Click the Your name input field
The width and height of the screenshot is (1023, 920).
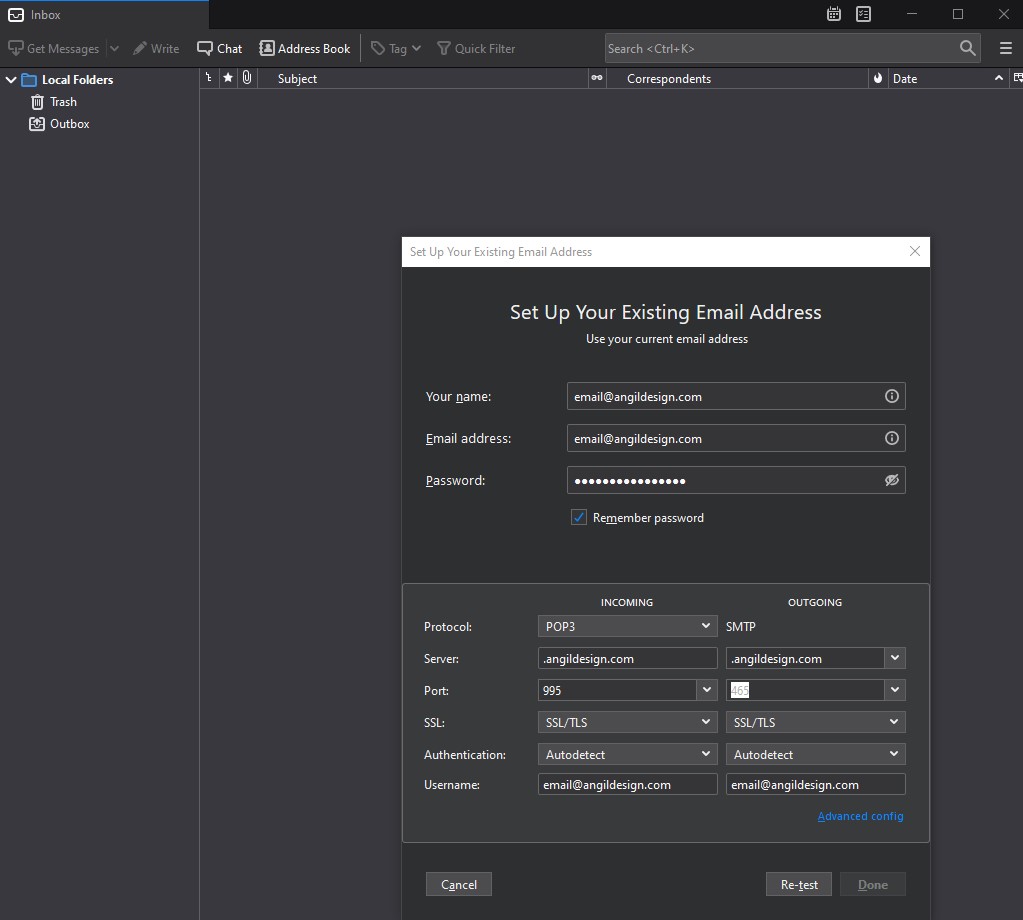click(x=736, y=396)
